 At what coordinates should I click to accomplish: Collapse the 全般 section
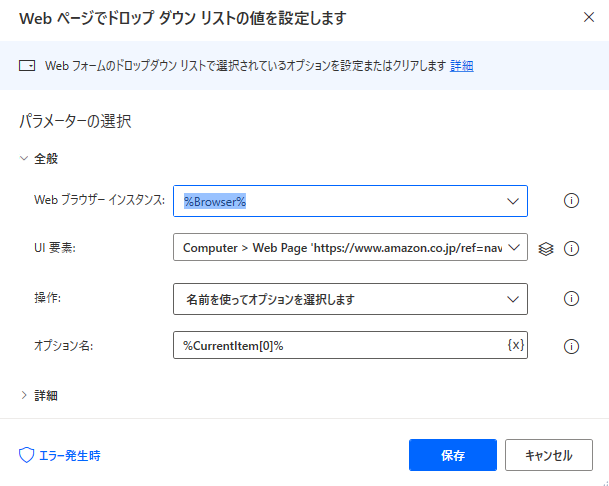(39, 159)
